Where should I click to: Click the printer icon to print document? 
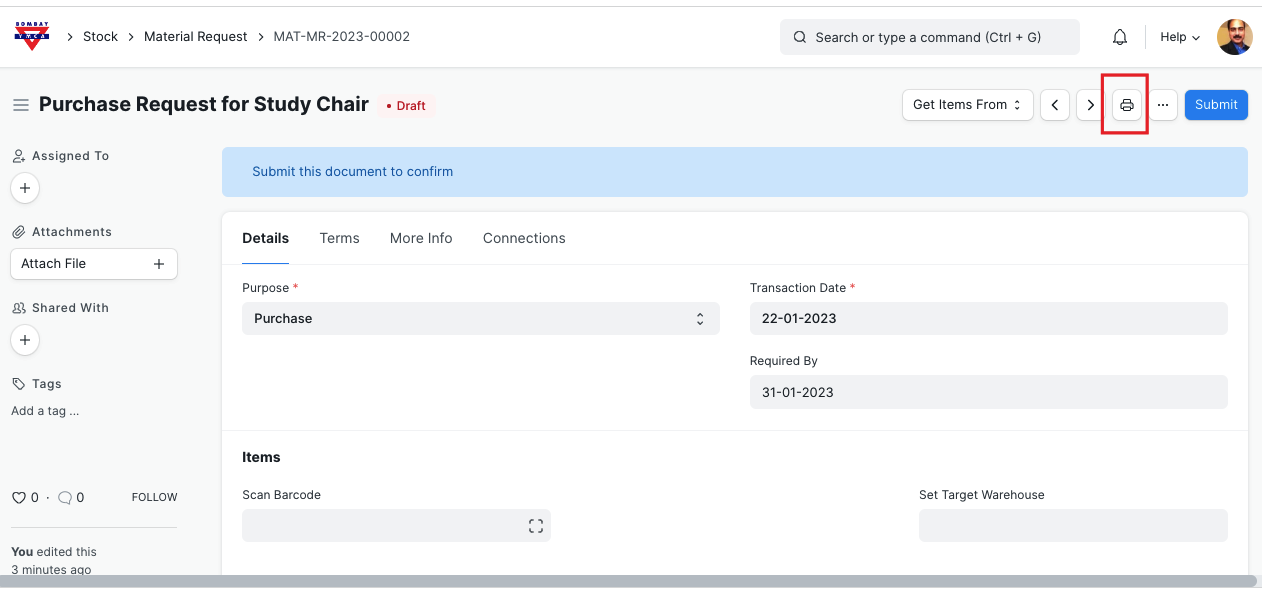1127,105
